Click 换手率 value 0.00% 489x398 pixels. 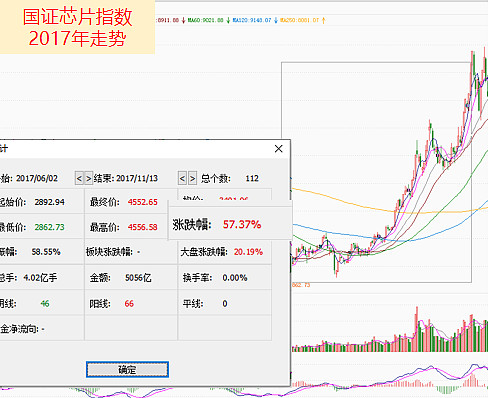click(235, 277)
